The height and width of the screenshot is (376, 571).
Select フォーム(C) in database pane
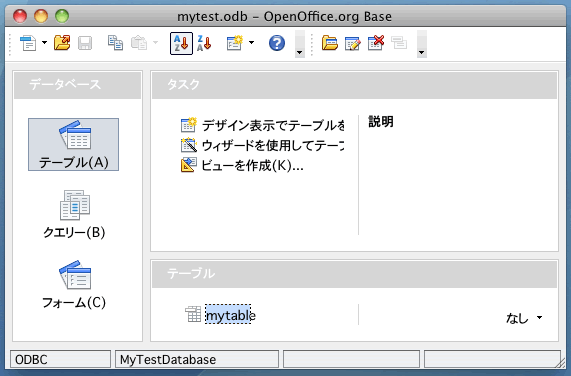(74, 285)
